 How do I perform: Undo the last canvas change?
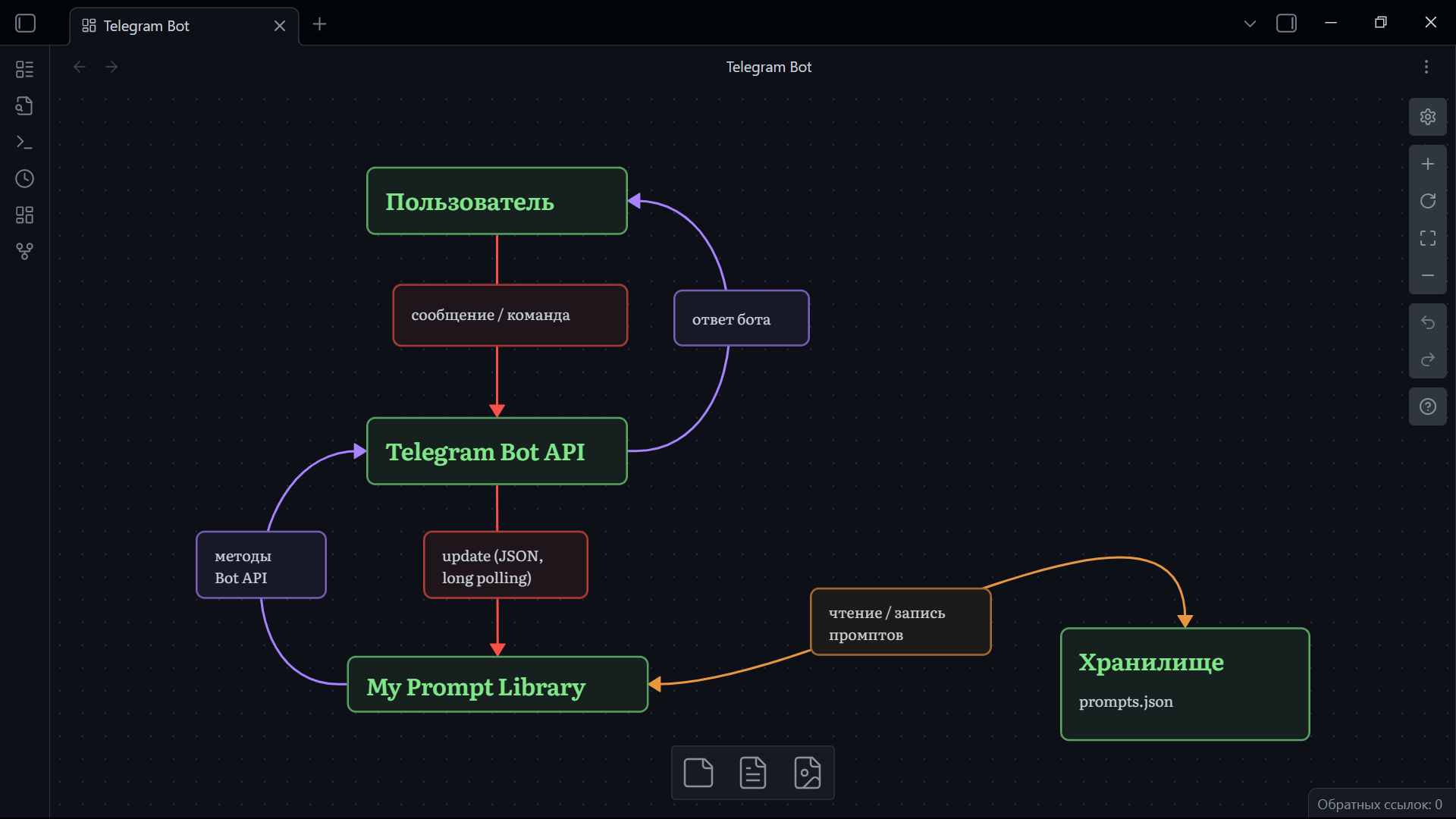1427,322
